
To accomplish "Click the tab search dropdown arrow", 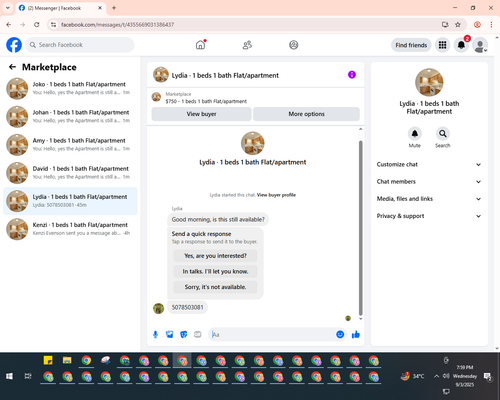I will pos(8,8).
